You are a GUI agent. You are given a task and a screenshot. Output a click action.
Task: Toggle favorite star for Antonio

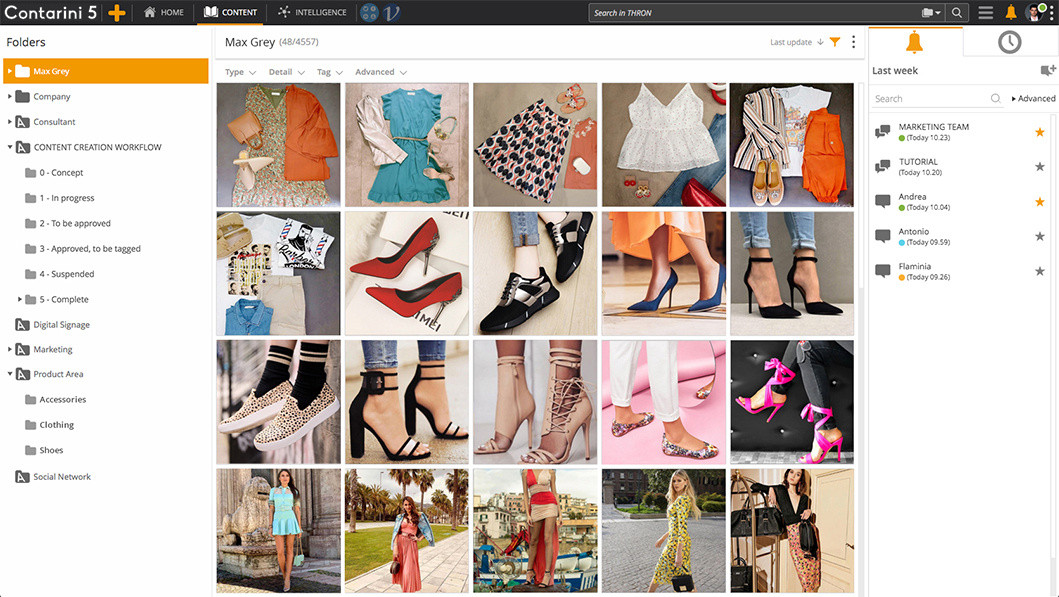pyautogui.click(x=1040, y=236)
